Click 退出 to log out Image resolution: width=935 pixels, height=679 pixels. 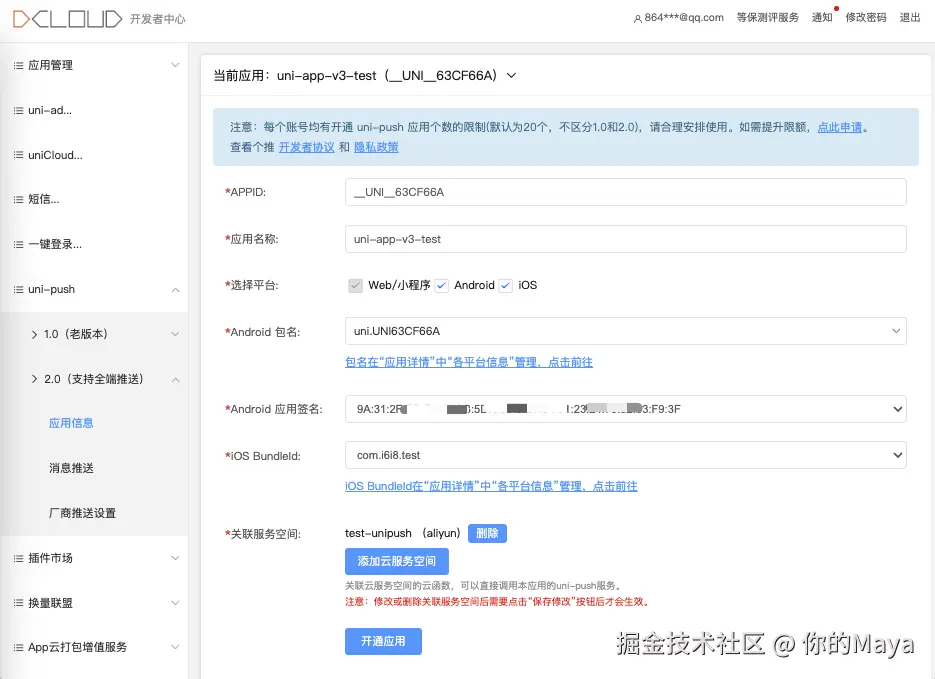(x=910, y=18)
